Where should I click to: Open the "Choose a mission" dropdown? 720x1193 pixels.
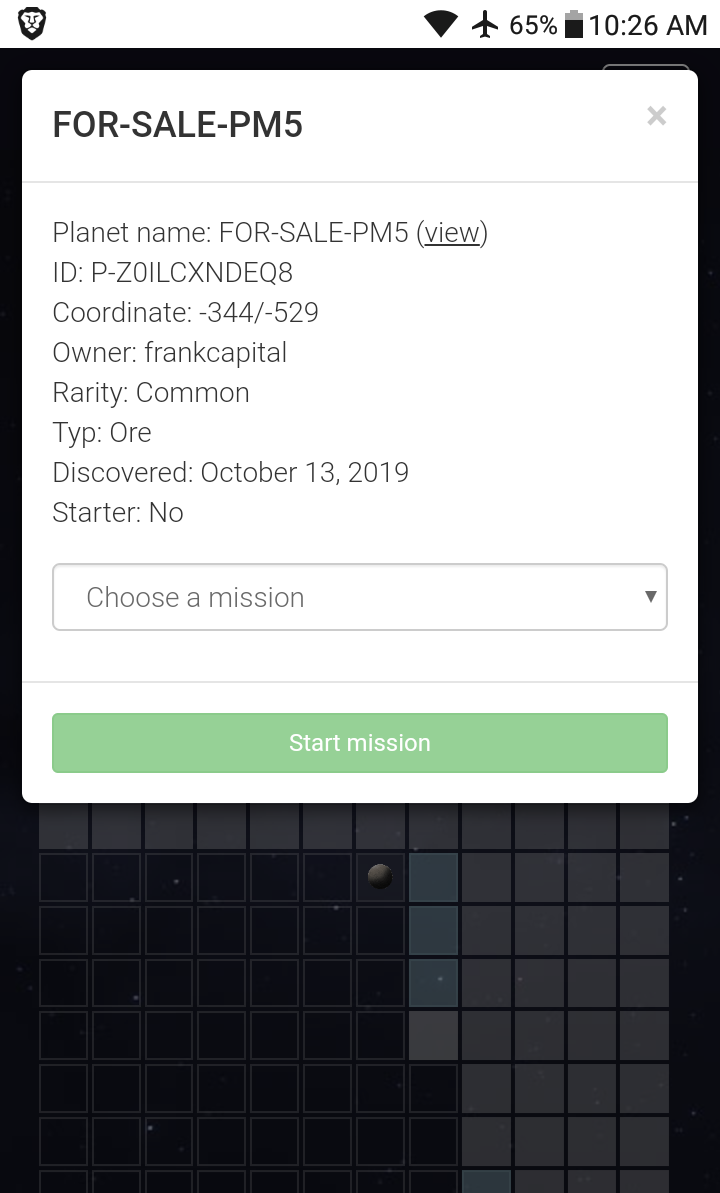point(359,597)
